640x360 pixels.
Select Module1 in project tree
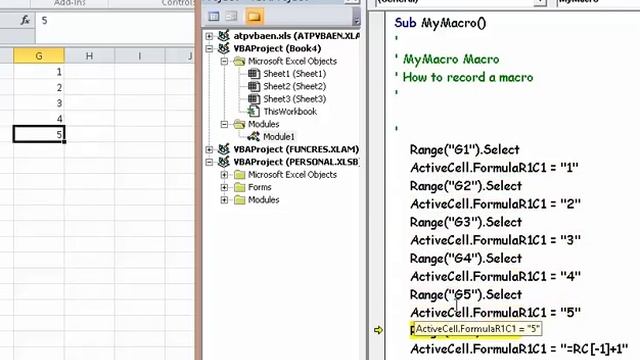279,137
